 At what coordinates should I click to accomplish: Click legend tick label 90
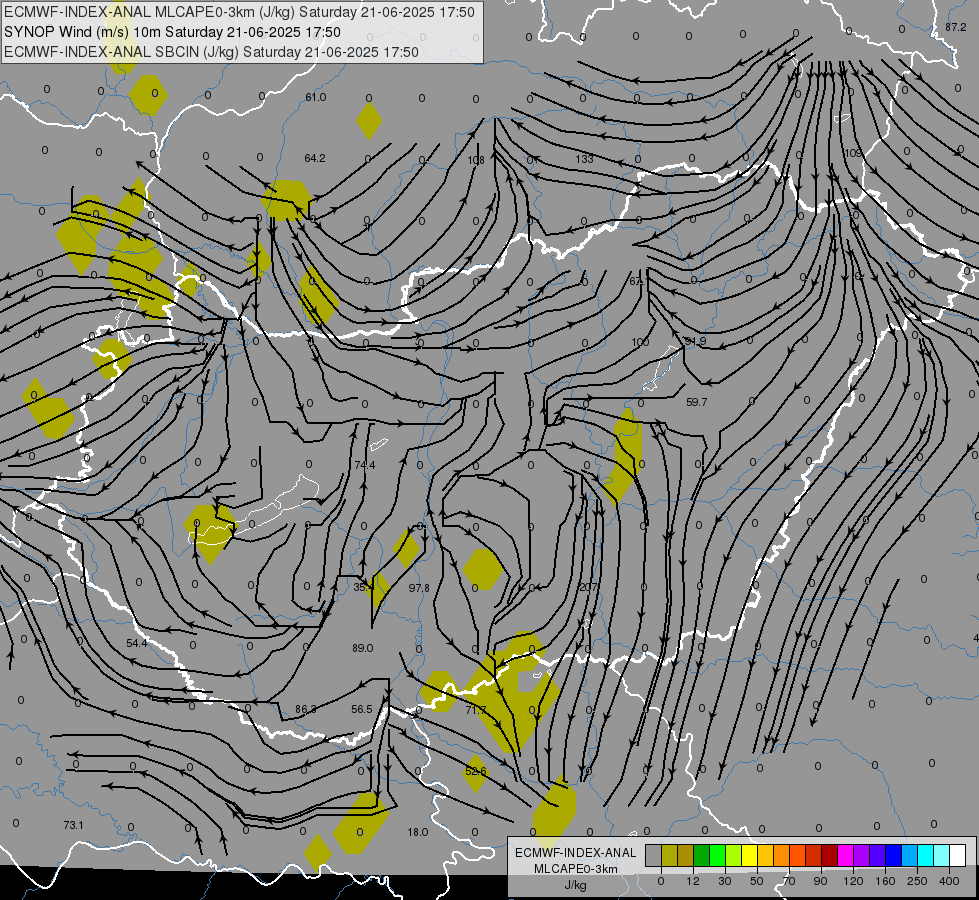[x=820, y=881]
